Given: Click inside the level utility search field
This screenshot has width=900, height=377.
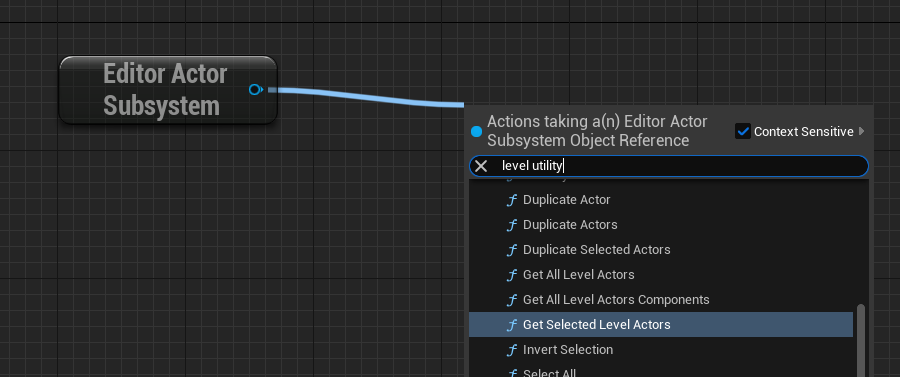Looking at the screenshot, I should [669, 166].
